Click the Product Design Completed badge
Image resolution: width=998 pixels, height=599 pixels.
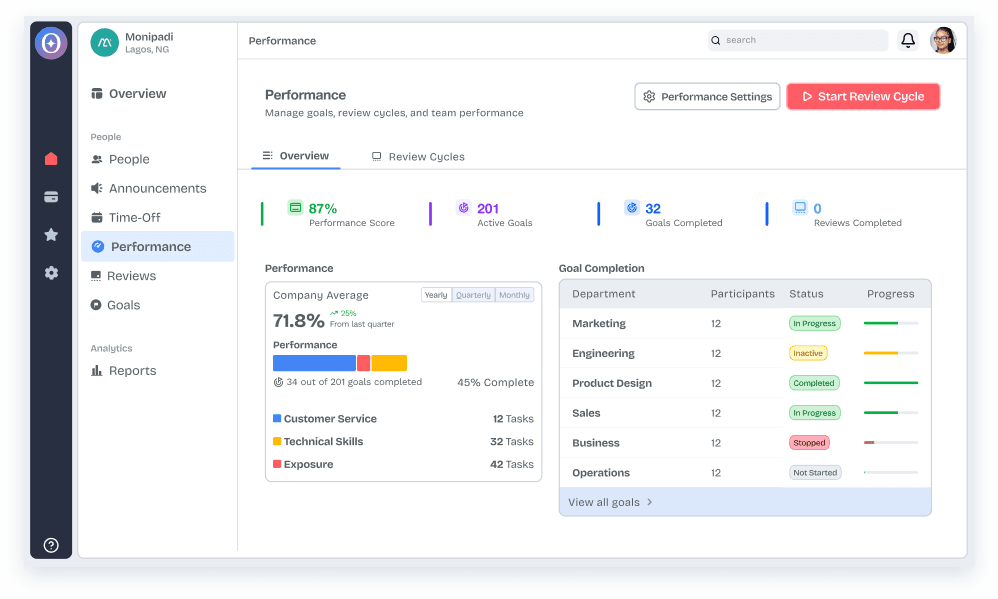pyautogui.click(x=813, y=383)
